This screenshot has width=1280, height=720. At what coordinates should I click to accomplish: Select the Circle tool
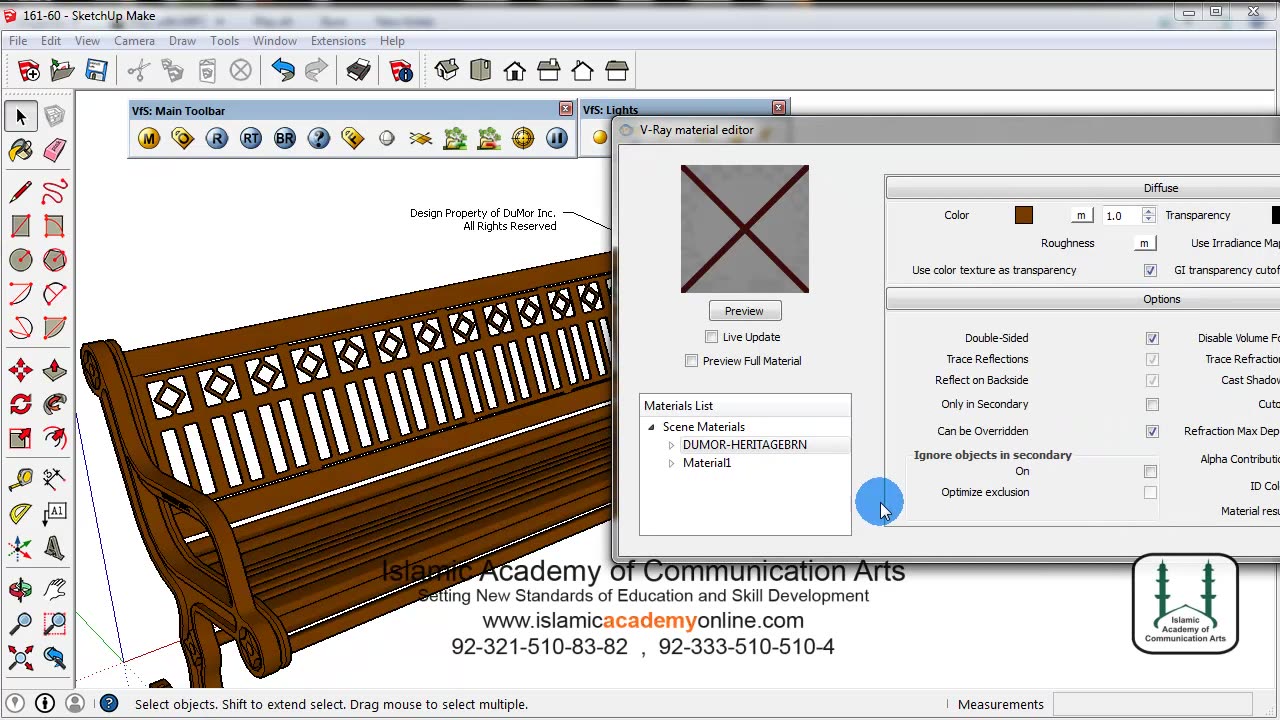tap(21, 260)
